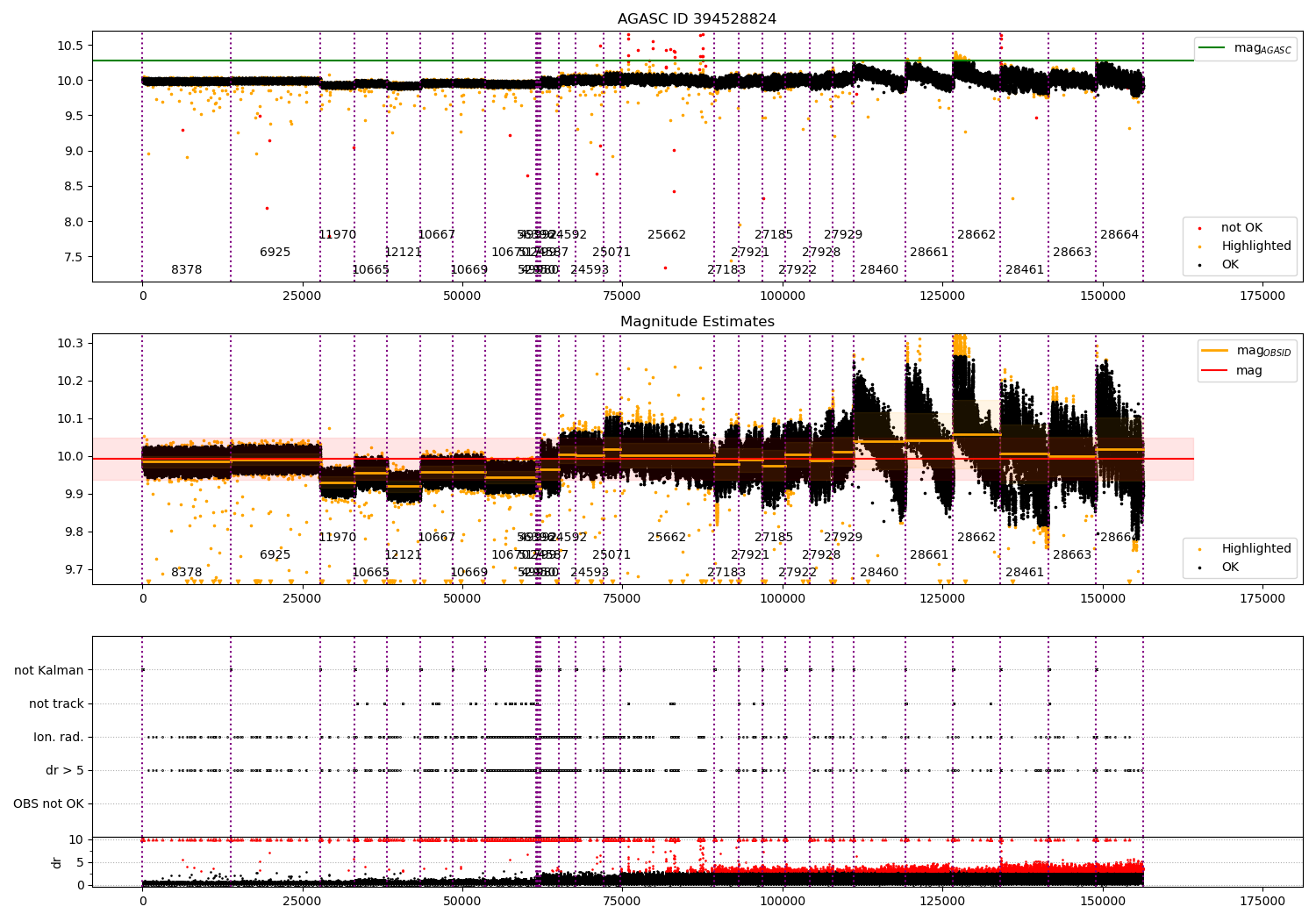1316x921 pixels.
Task: Select the orange mag OBSID legend entry
Action: click(x=1246, y=351)
